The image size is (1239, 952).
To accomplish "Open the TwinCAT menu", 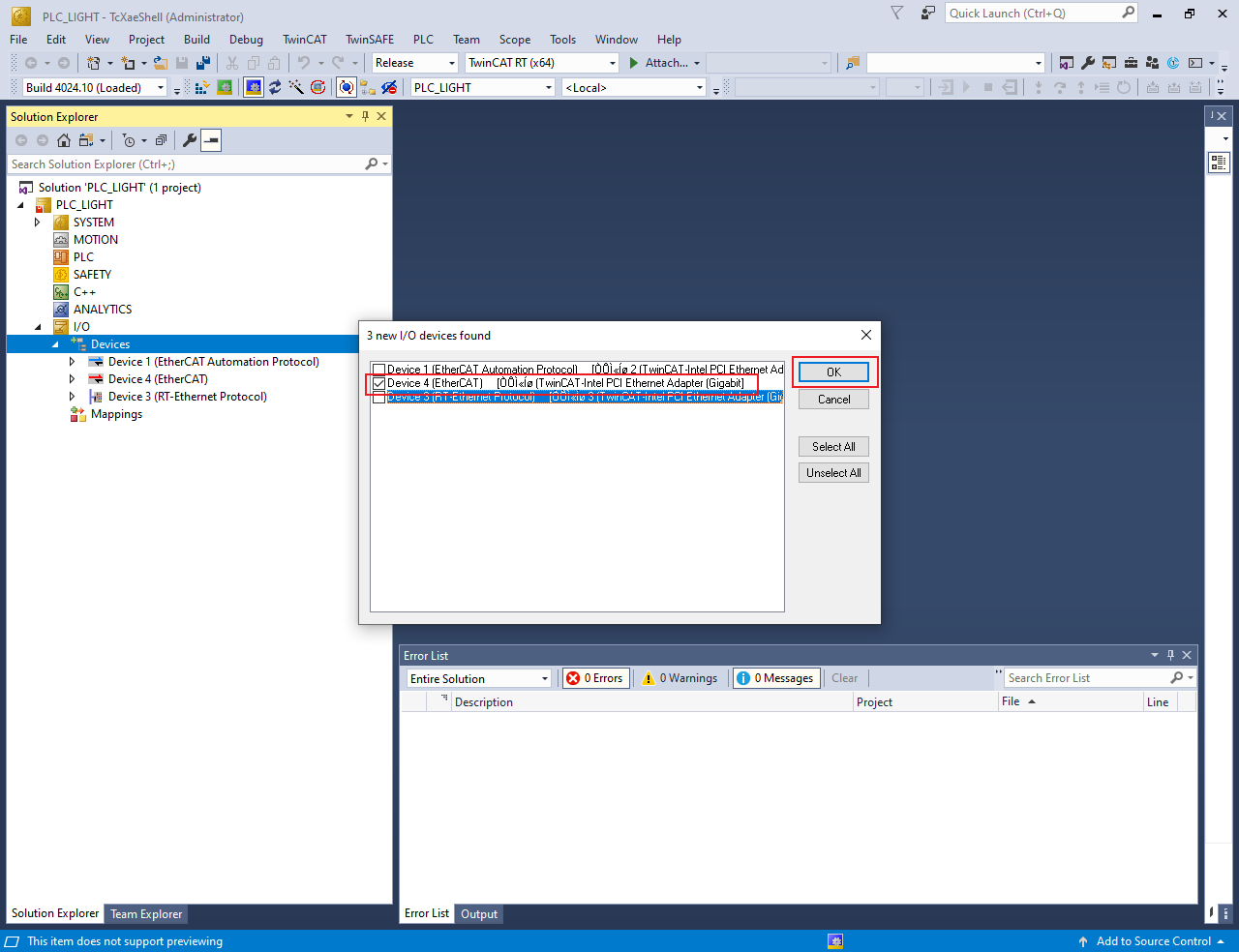I will [x=304, y=40].
